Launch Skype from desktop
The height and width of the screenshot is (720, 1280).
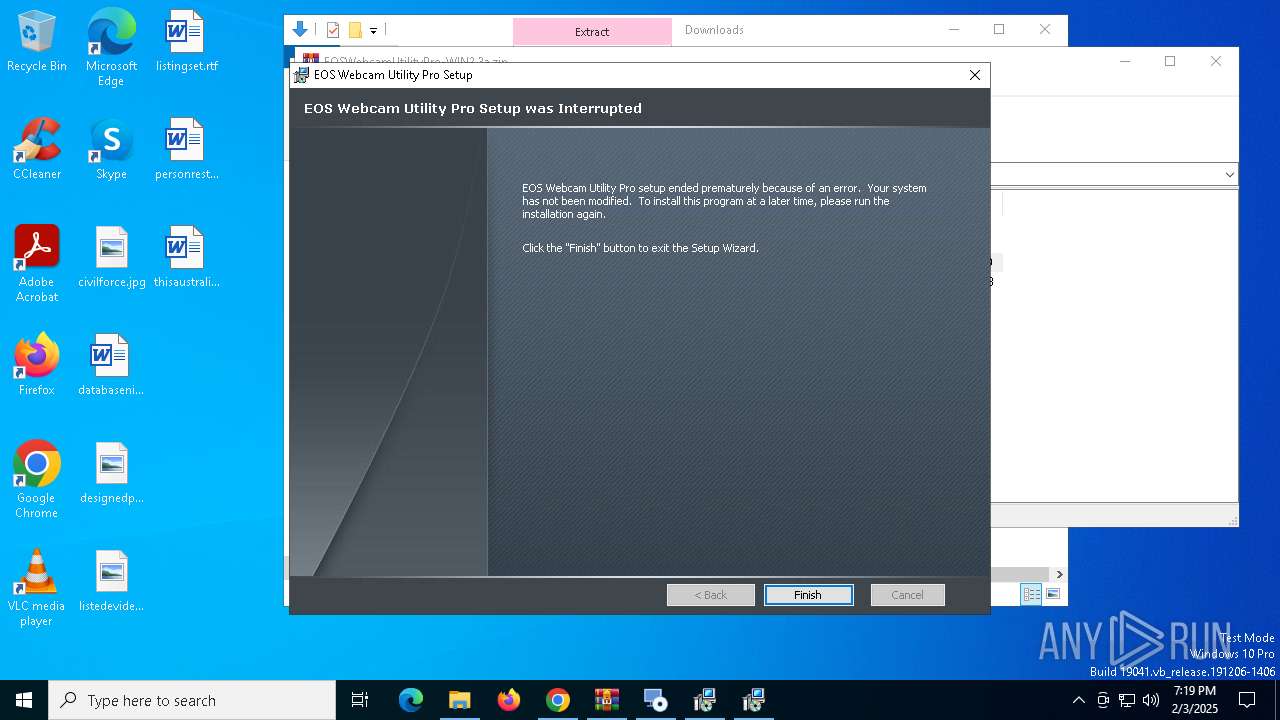[111, 150]
